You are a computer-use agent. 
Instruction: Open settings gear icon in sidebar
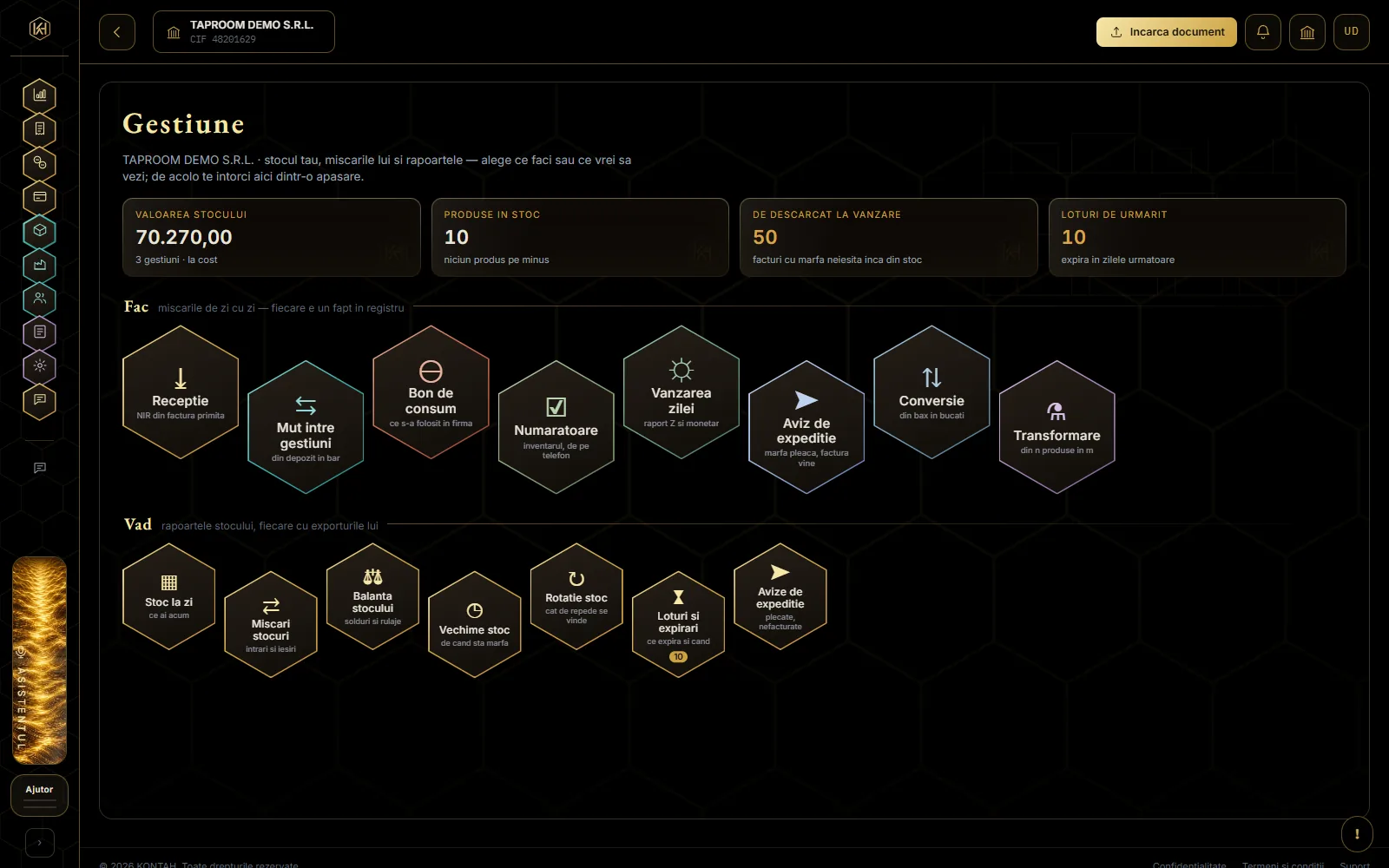40,366
